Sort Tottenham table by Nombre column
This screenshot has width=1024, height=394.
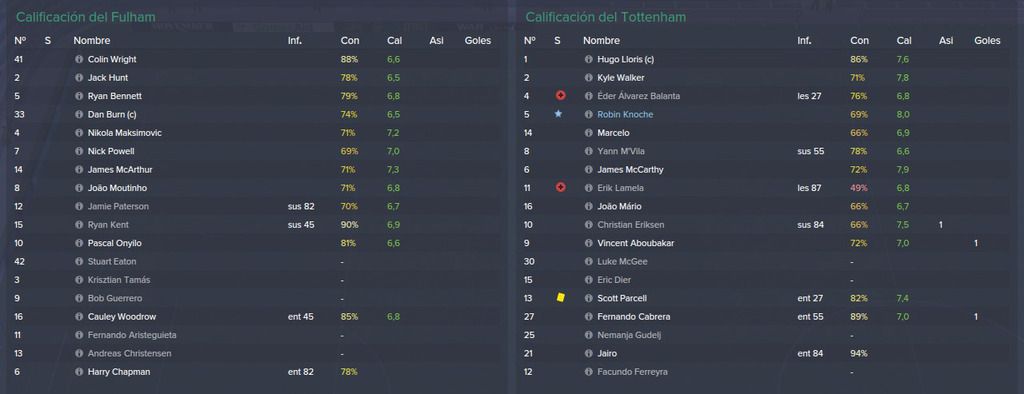point(601,41)
